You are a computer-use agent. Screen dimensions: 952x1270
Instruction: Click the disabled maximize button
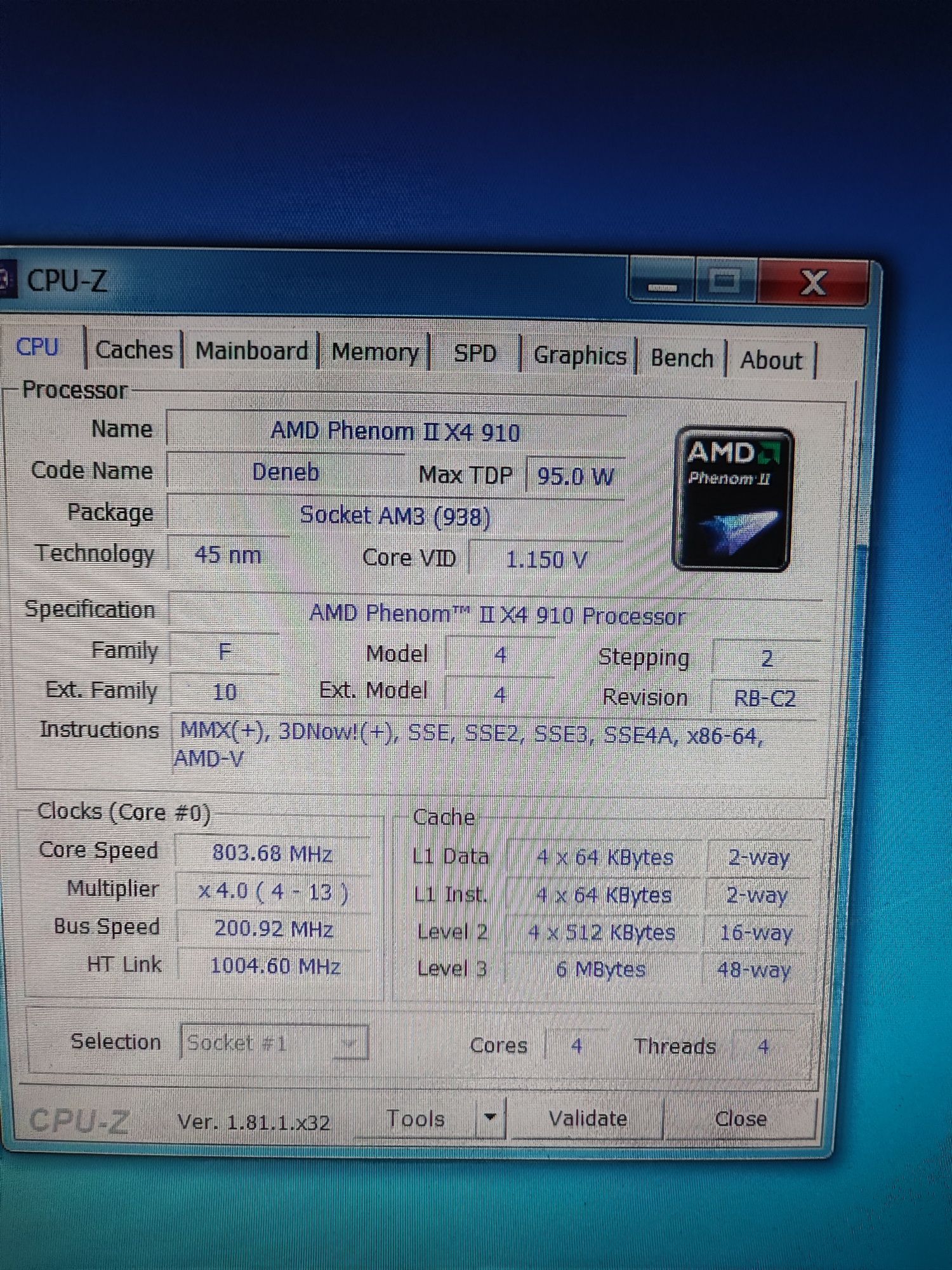[x=725, y=281]
